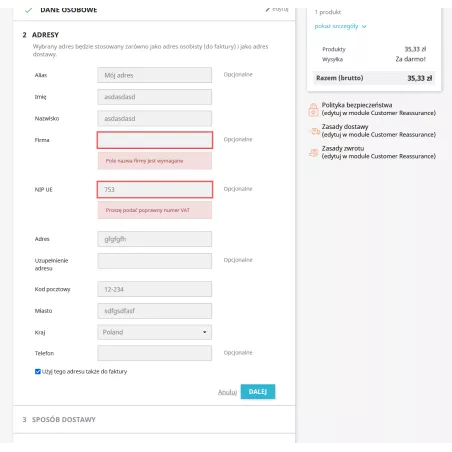The width and height of the screenshot is (452, 452).
Task: Click the 'Polityka bezpieczeństwa' text
Action: (x=357, y=105)
